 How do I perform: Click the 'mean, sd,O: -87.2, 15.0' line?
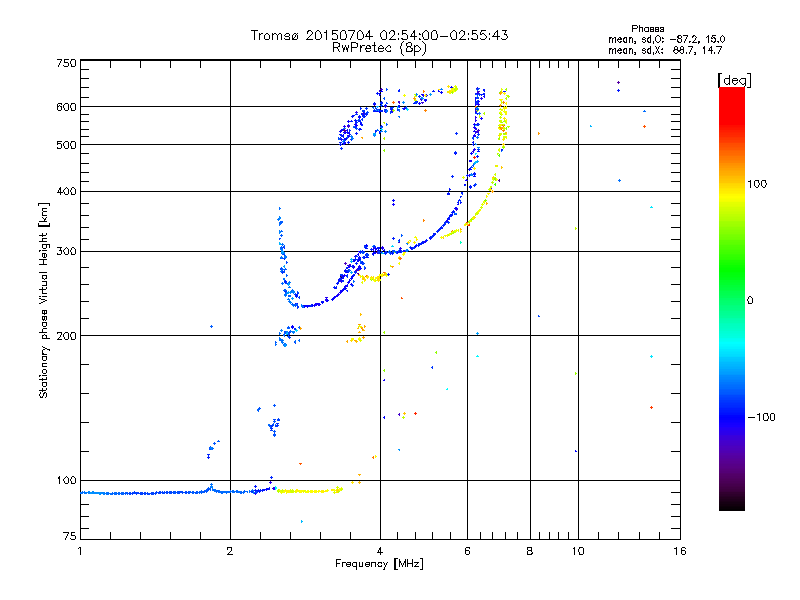click(x=666, y=39)
